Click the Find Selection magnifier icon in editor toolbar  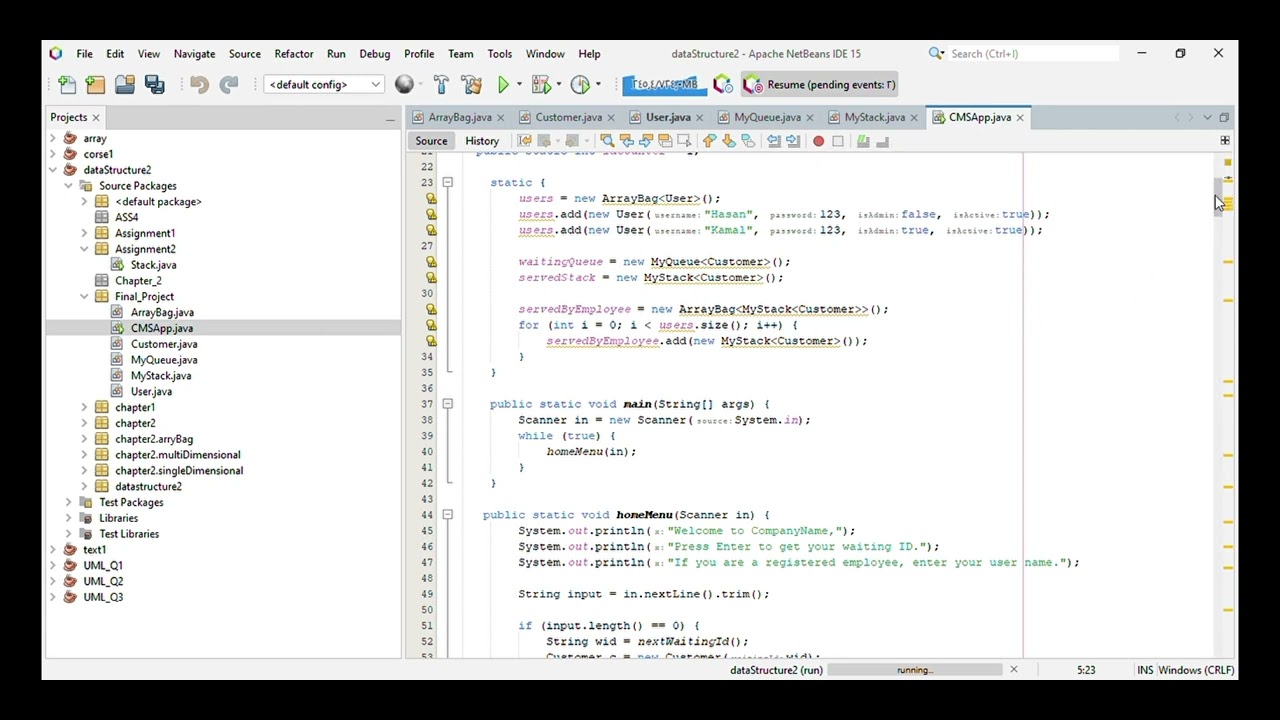click(607, 141)
